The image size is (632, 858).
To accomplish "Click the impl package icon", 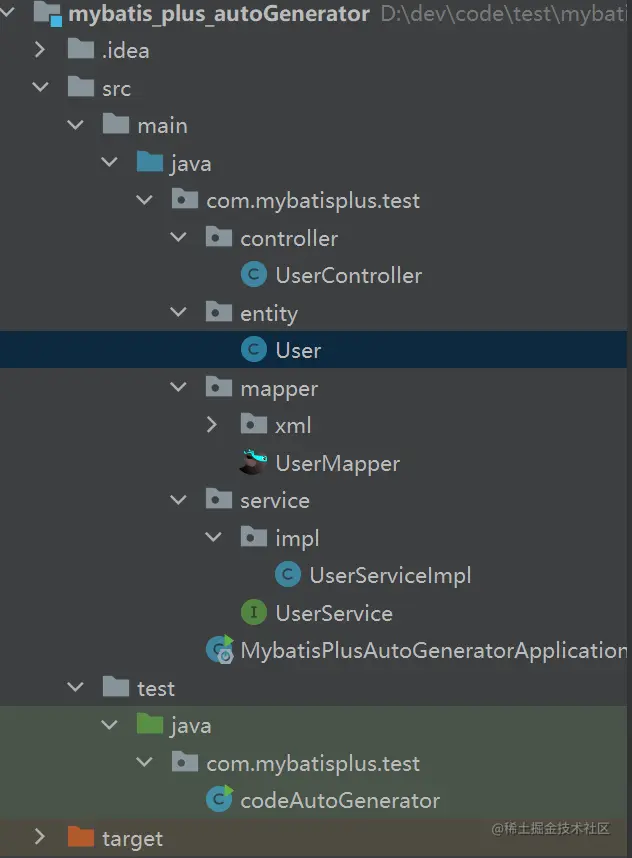I will (x=254, y=537).
